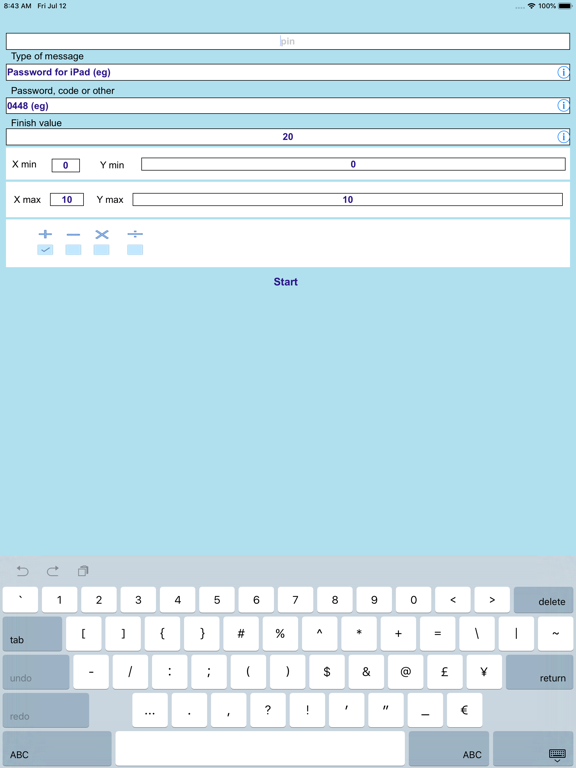
Task: Switch to letters with left ABC key
Action: pyautogui.click(x=57, y=749)
